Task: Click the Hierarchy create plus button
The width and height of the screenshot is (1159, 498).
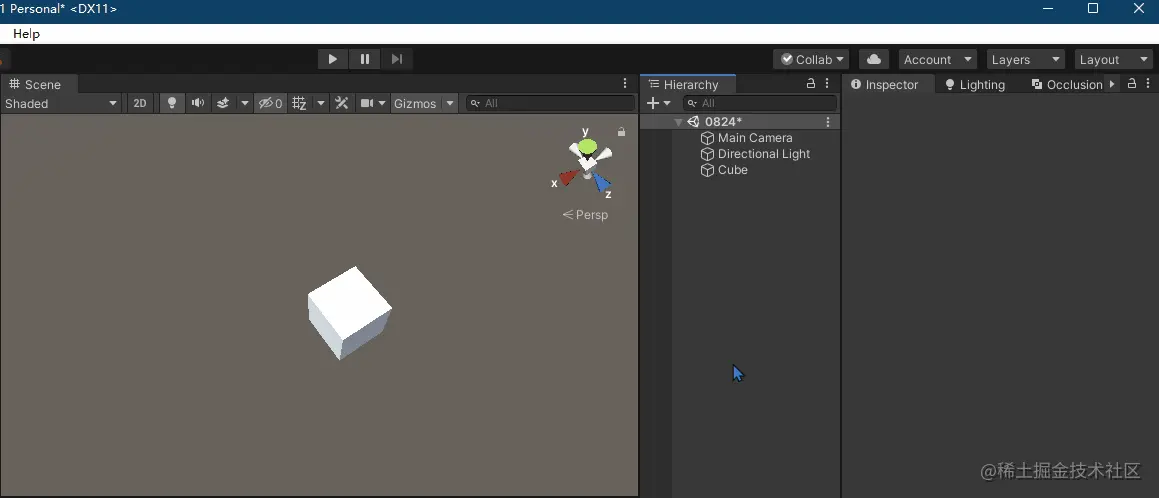Action: (x=653, y=103)
